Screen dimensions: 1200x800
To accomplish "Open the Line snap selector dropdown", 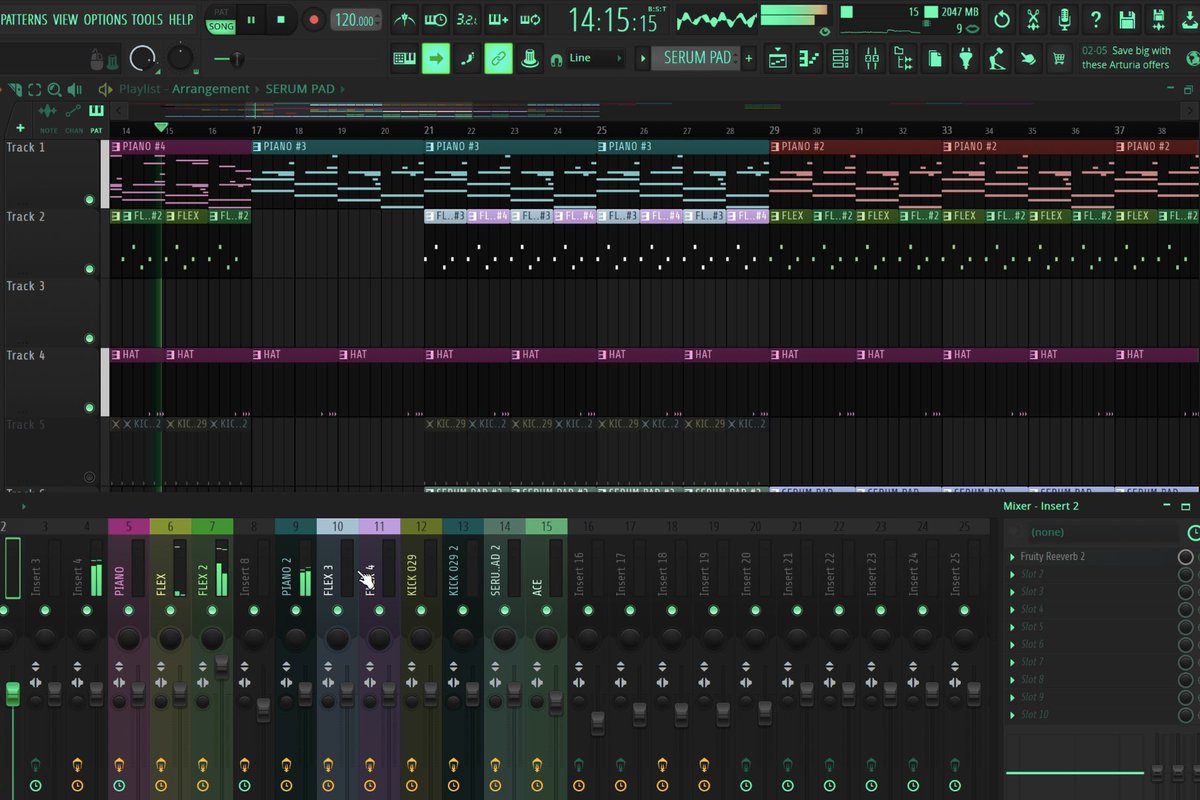I will pos(596,59).
